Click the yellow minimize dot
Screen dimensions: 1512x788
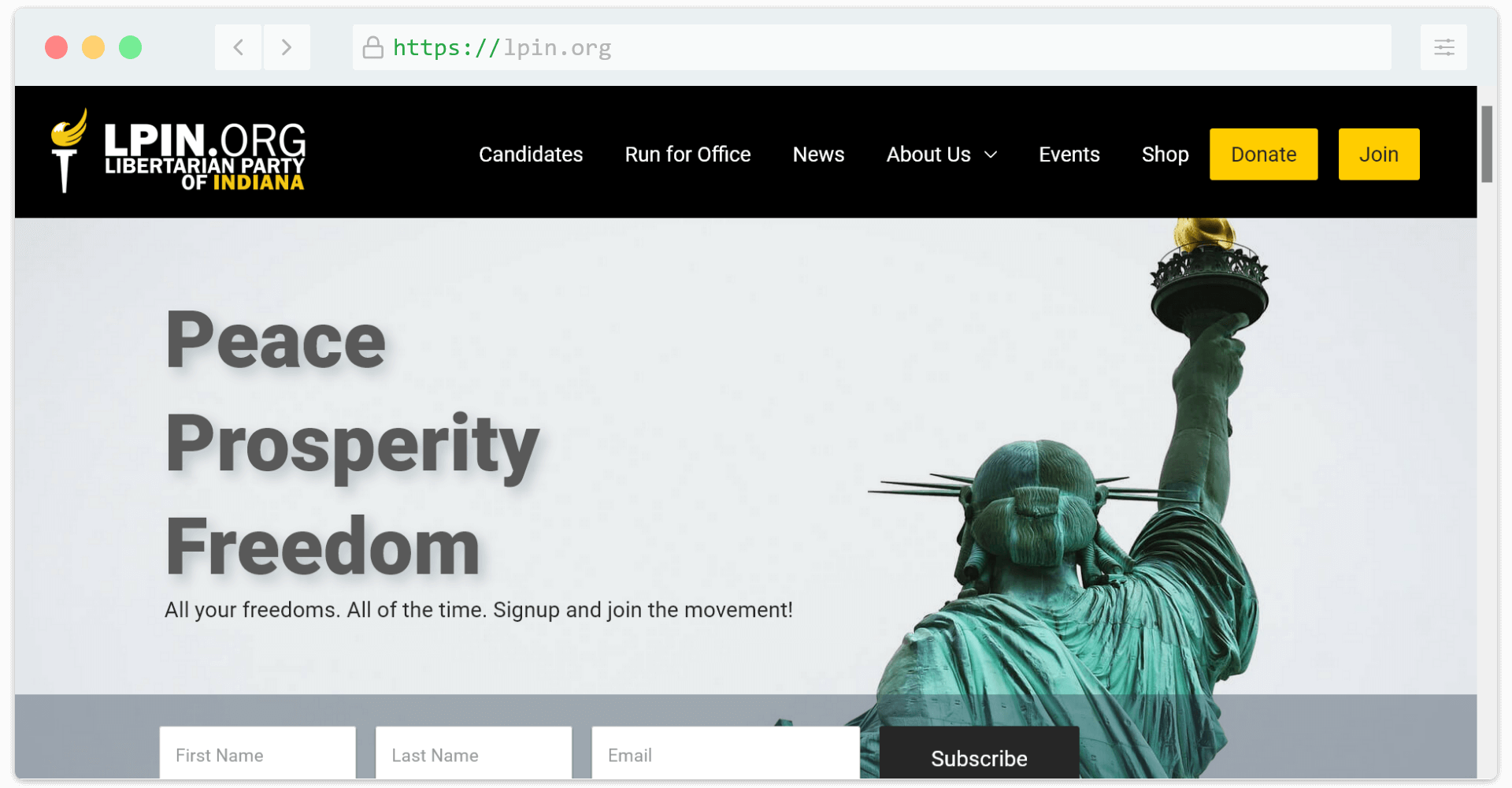pos(93,47)
